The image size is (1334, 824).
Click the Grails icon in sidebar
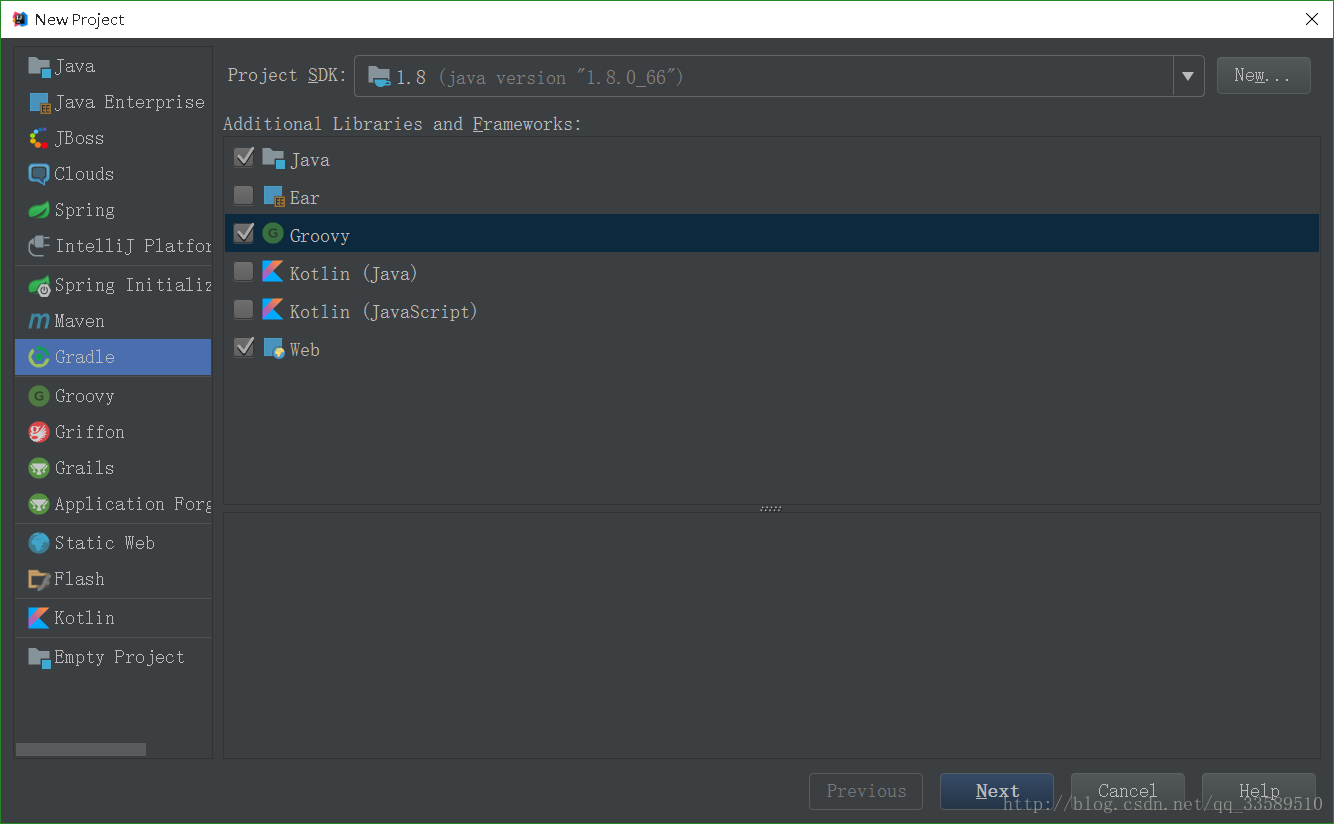39,469
